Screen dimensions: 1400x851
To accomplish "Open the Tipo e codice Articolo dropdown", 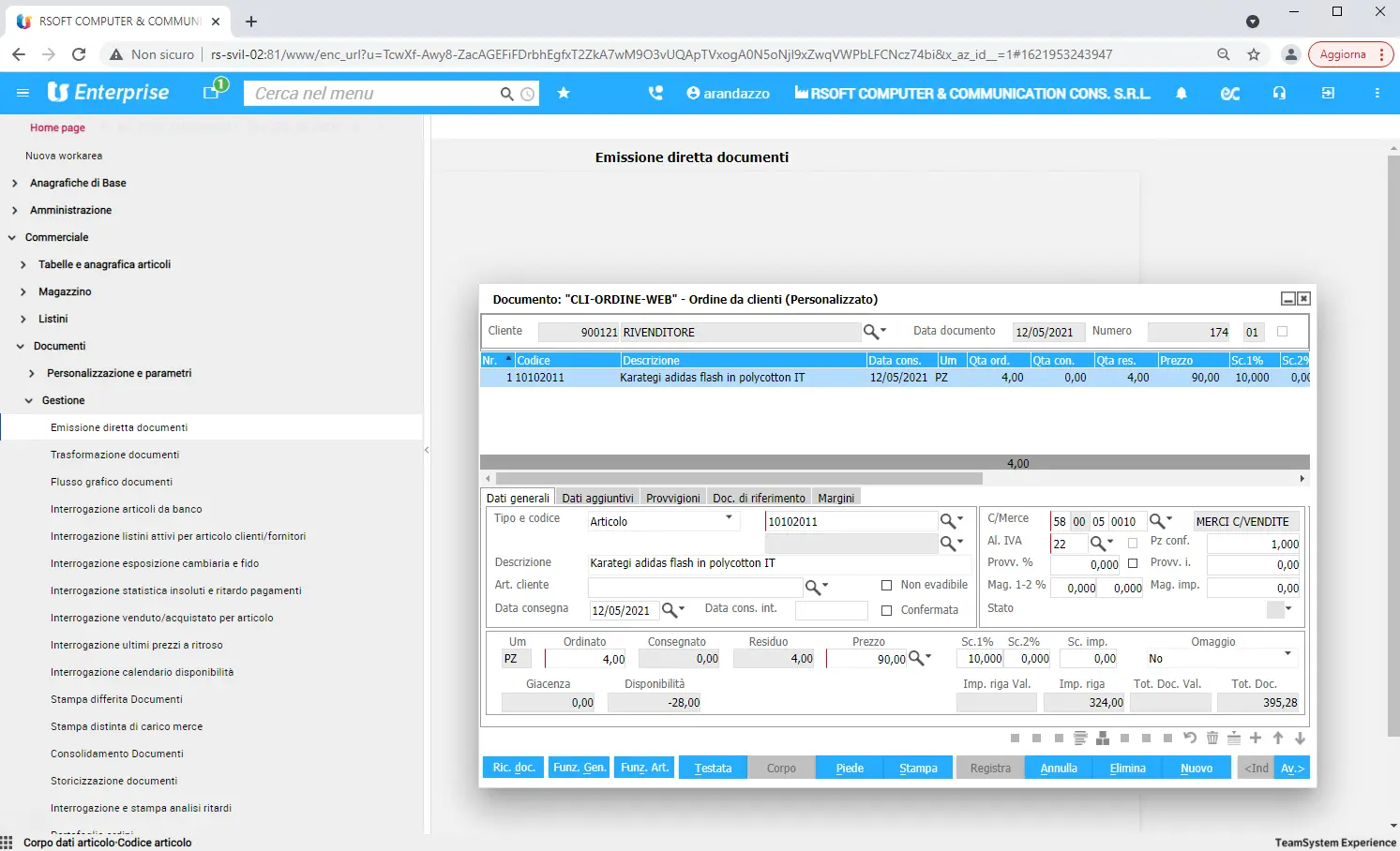I will point(729,518).
